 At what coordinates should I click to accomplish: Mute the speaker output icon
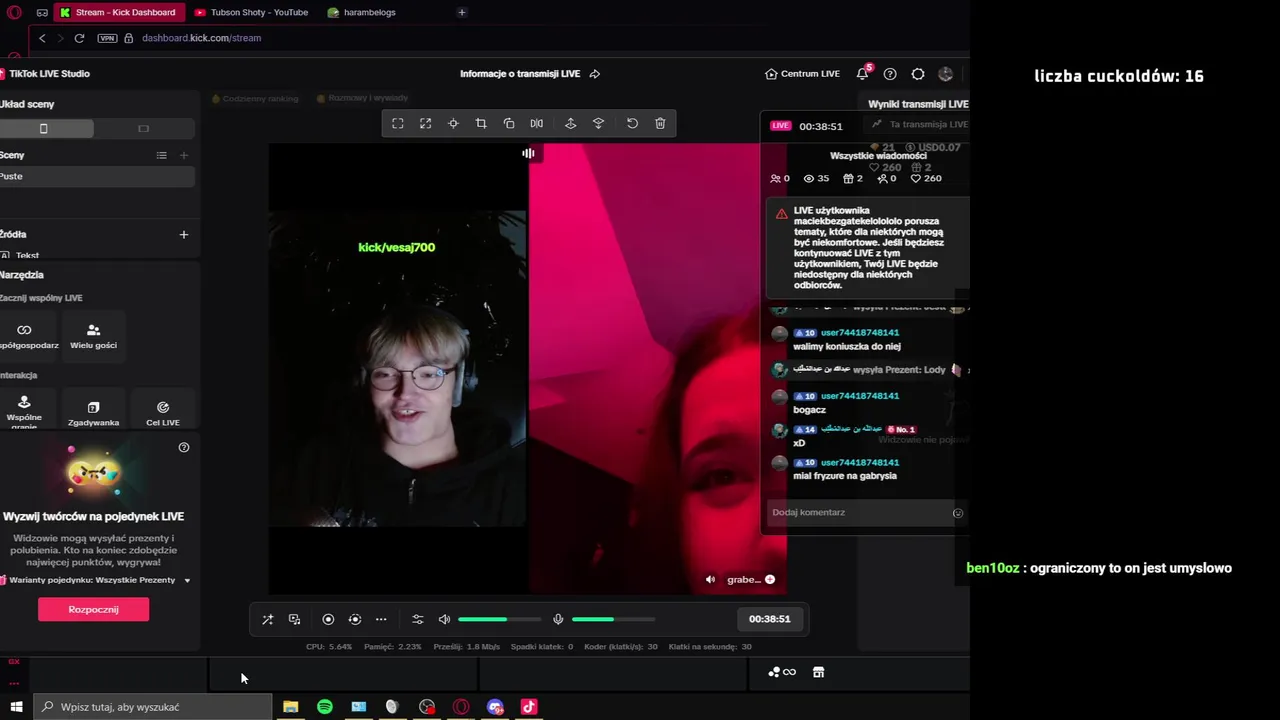click(445, 619)
